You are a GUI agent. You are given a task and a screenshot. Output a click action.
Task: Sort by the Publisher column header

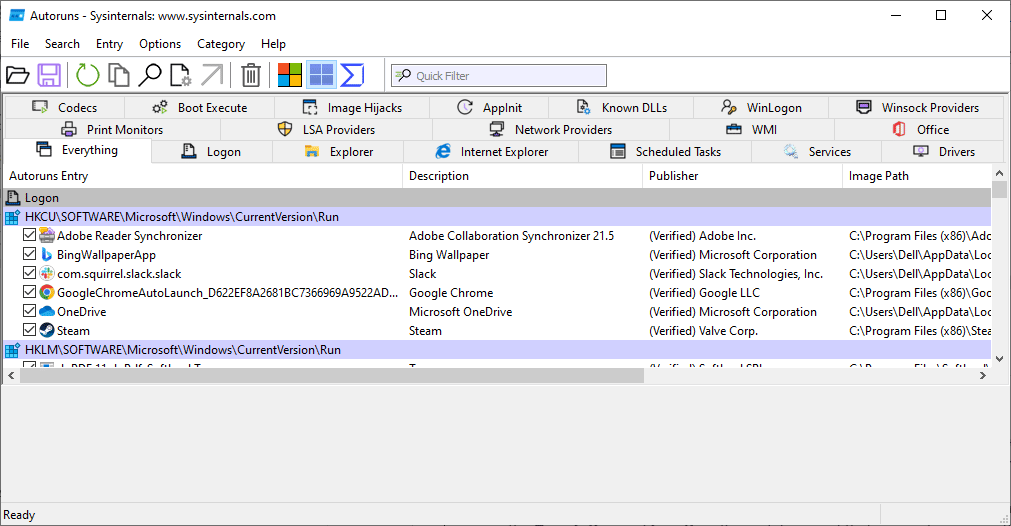pyautogui.click(x=742, y=176)
